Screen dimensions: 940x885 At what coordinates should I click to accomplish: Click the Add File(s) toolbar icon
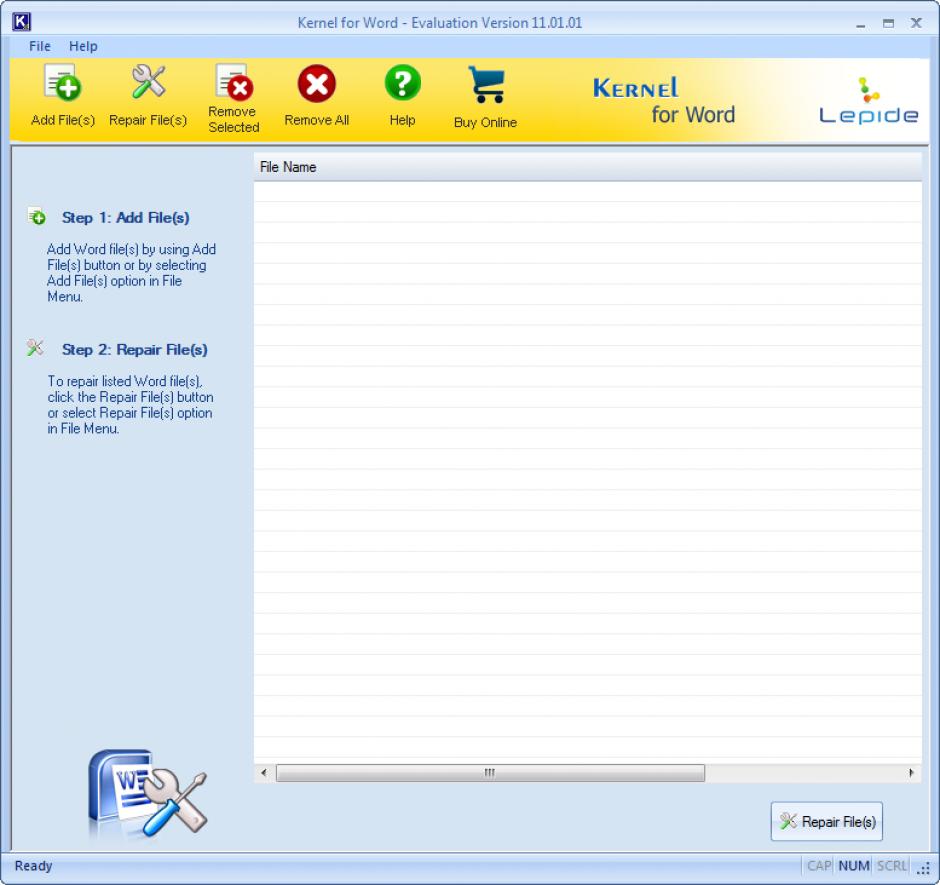(62, 83)
